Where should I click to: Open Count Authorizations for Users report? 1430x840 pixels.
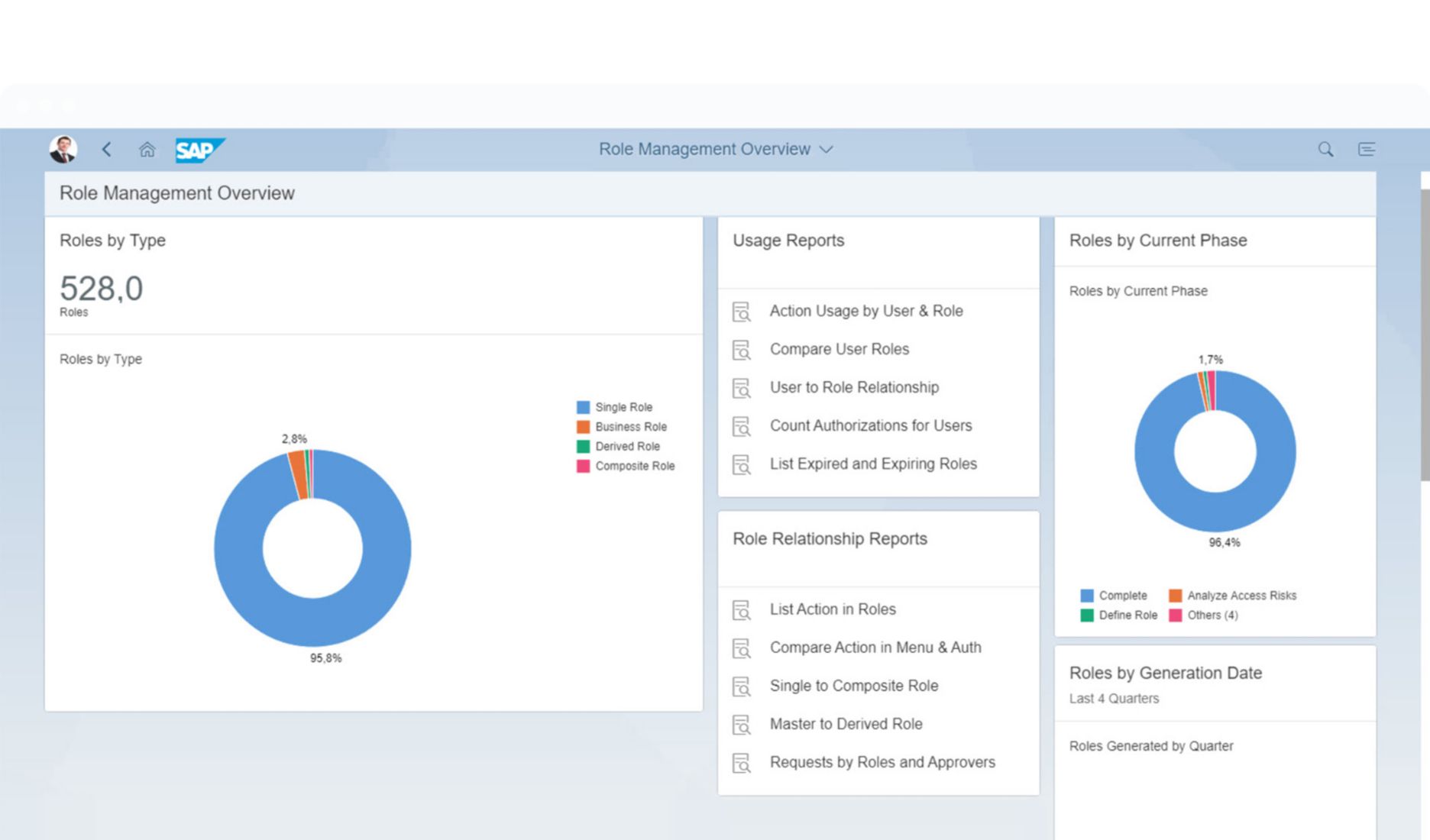870,425
